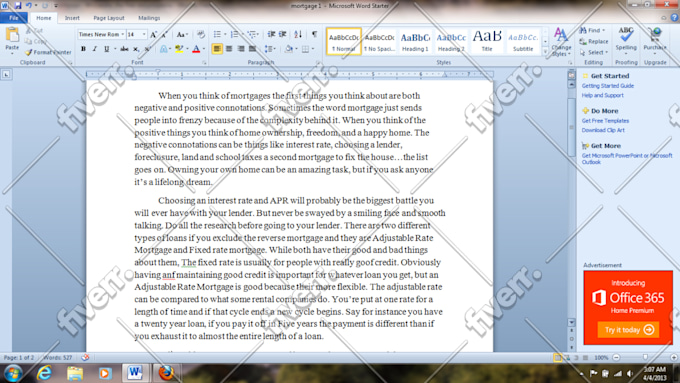The width and height of the screenshot is (680, 383).
Task: Toggle Underline formatting
Action: pyautogui.click(x=106, y=49)
